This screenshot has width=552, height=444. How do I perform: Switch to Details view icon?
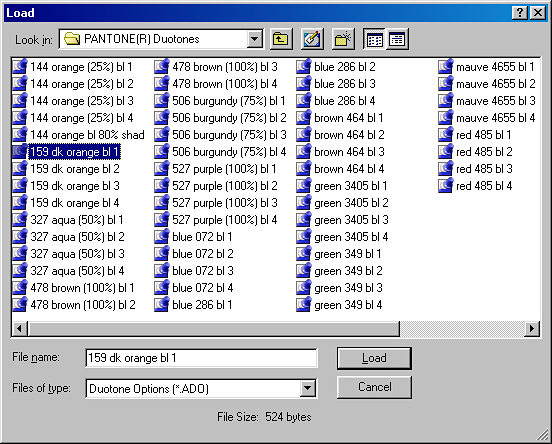pos(397,39)
